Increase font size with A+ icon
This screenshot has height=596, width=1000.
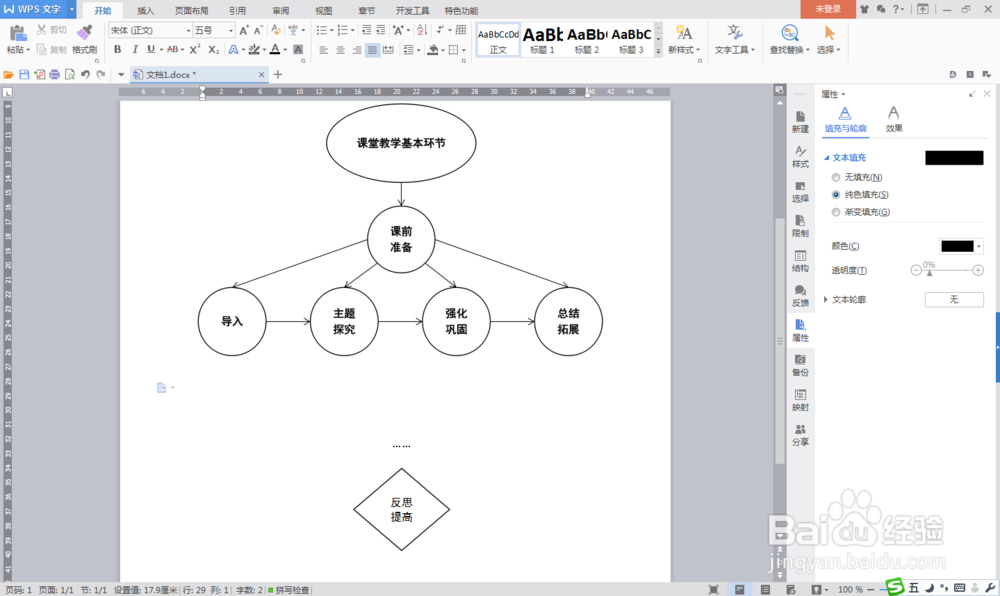(244, 31)
